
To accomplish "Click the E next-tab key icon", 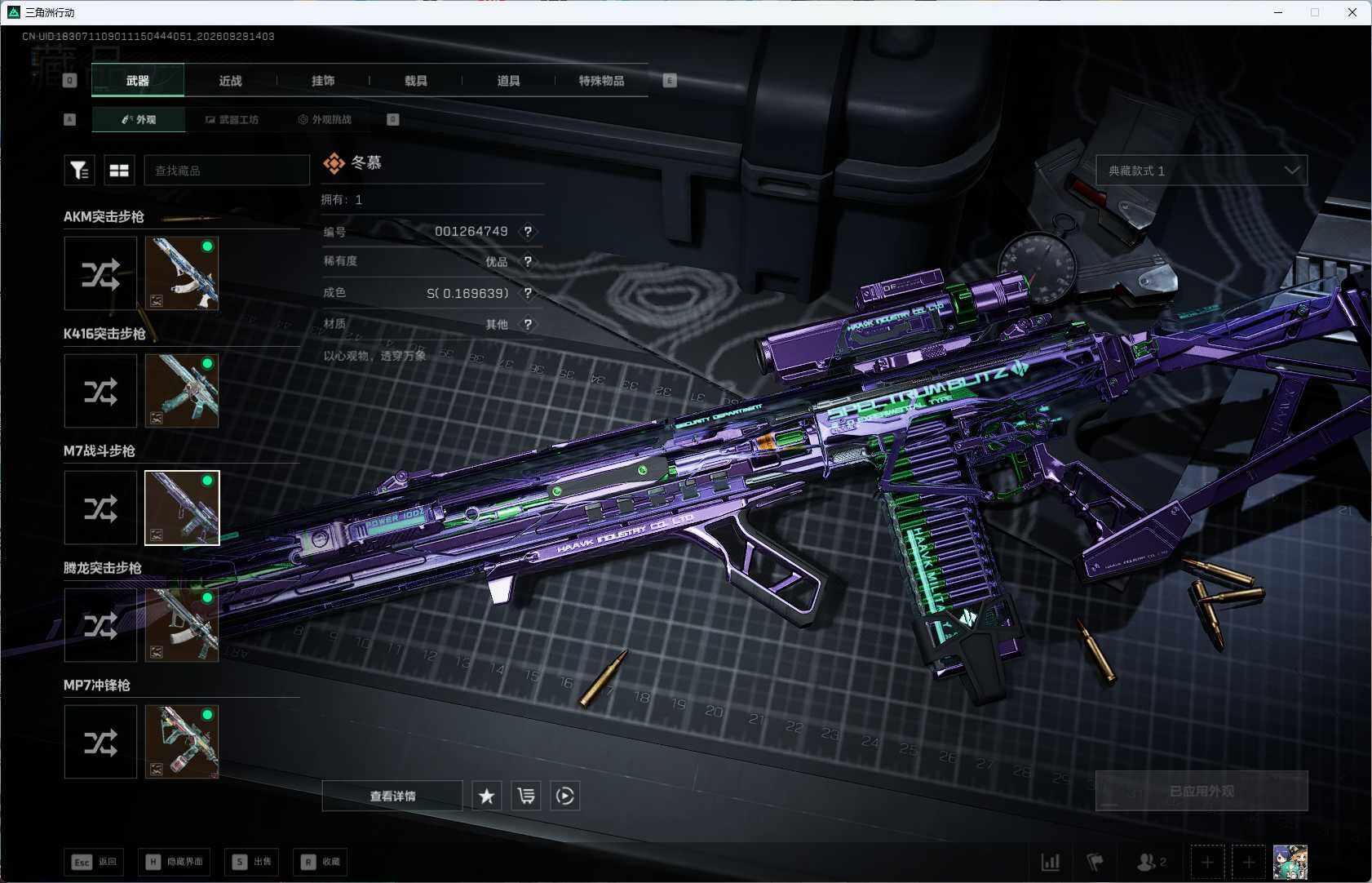I will tap(670, 80).
